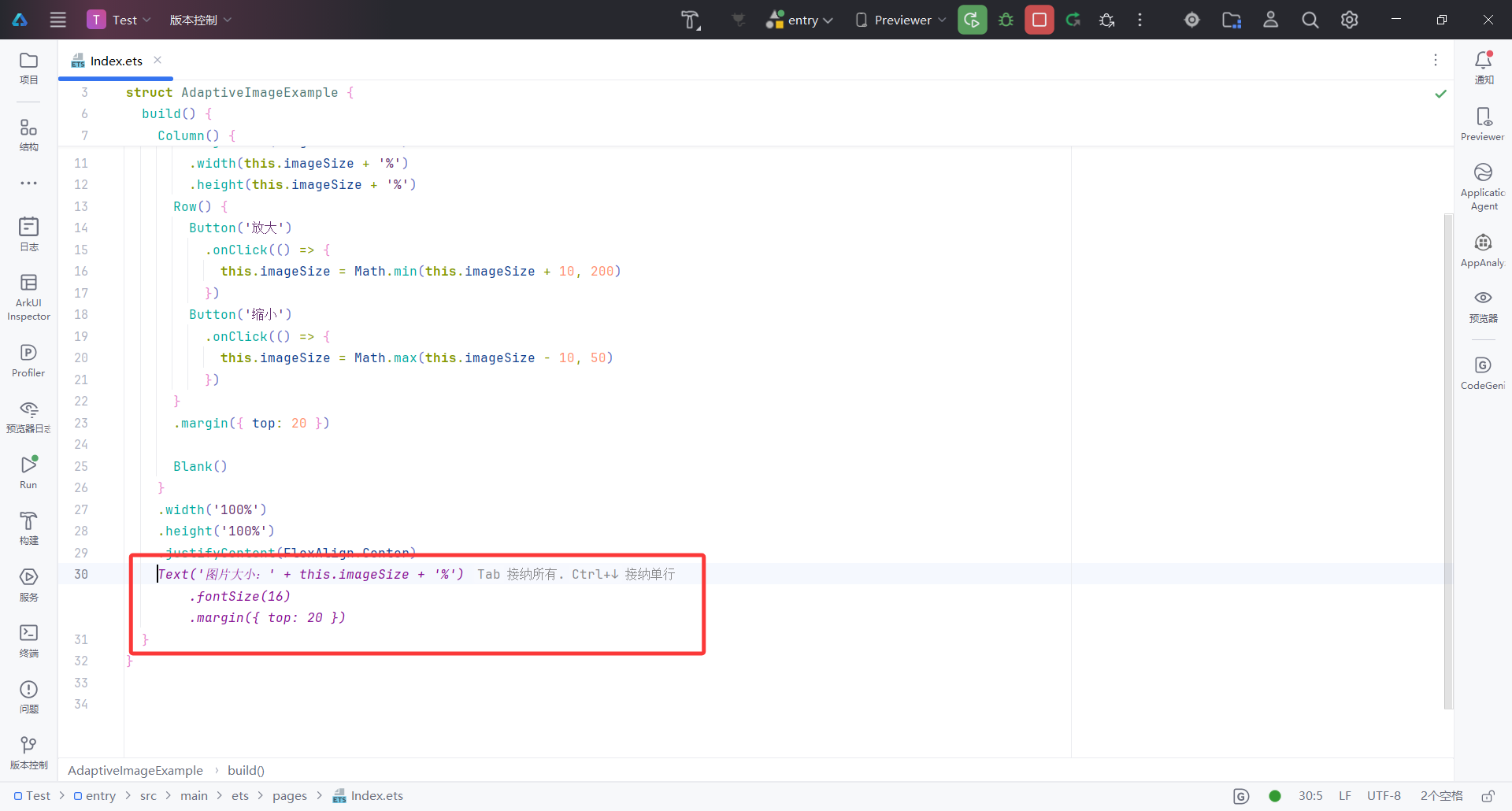Open the entry module selector

(799, 20)
